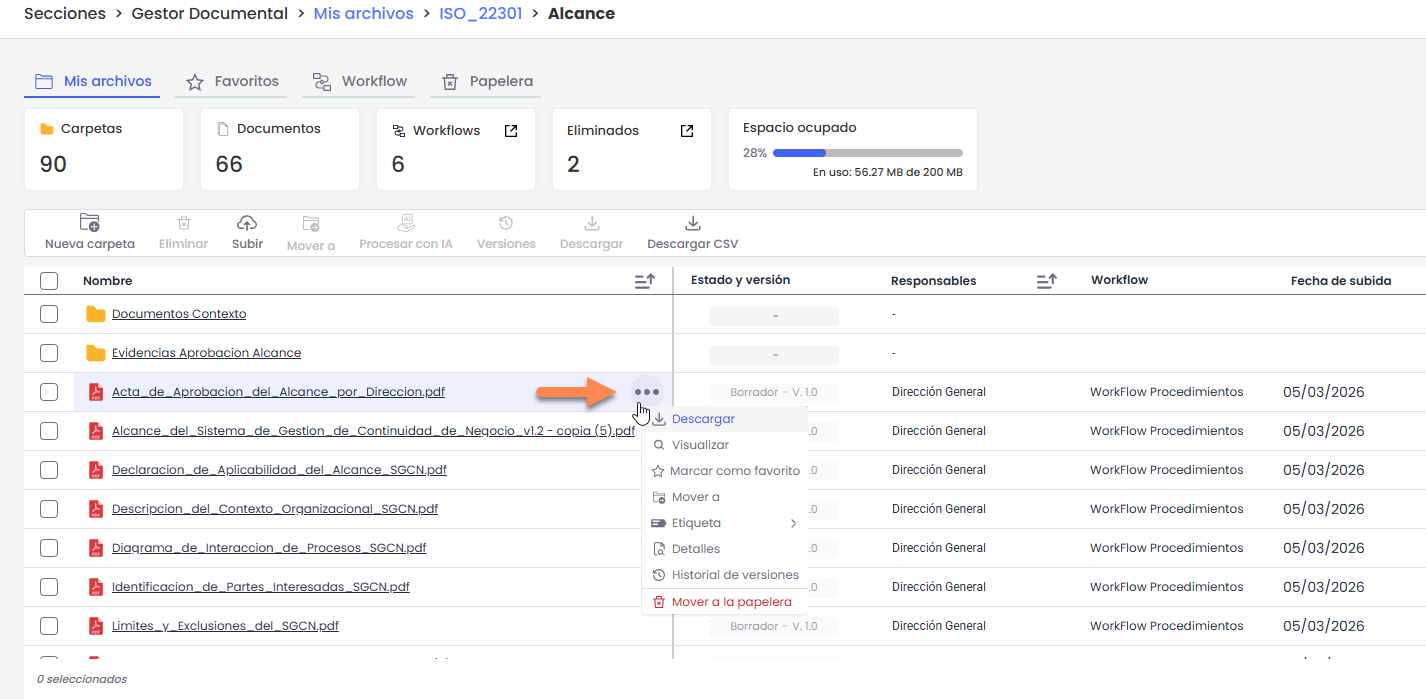Open Eliminados card external link icon

coord(687,131)
